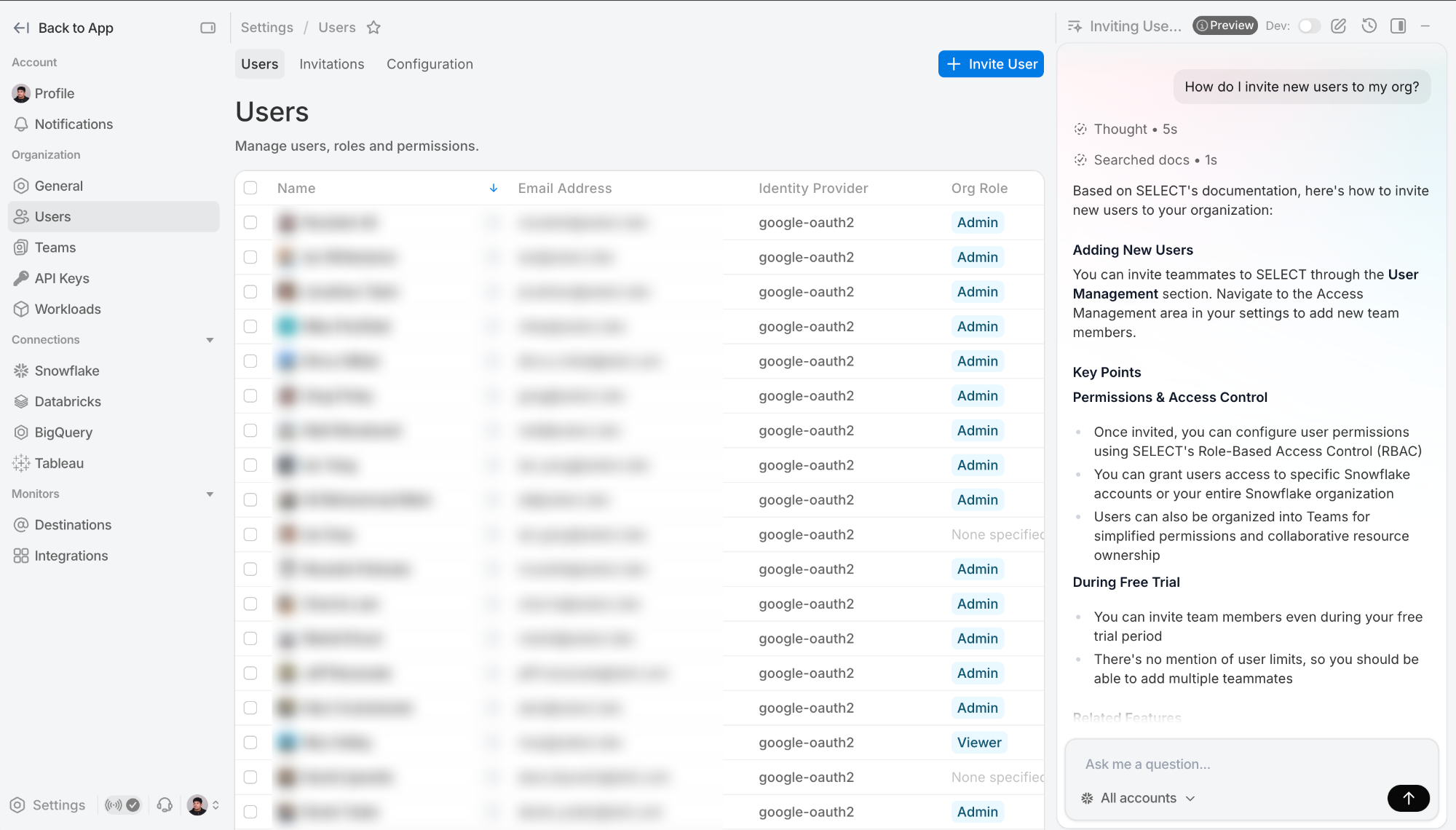This screenshot has width=1456, height=830.
Task: Open Snowflake connection in sidebar
Action: coord(67,371)
